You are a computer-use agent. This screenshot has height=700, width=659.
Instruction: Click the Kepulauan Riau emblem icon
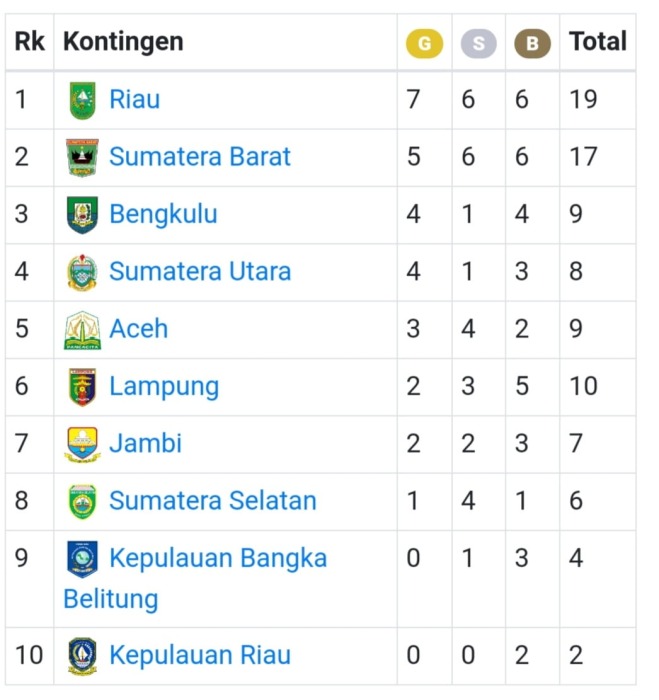click(82, 656)
